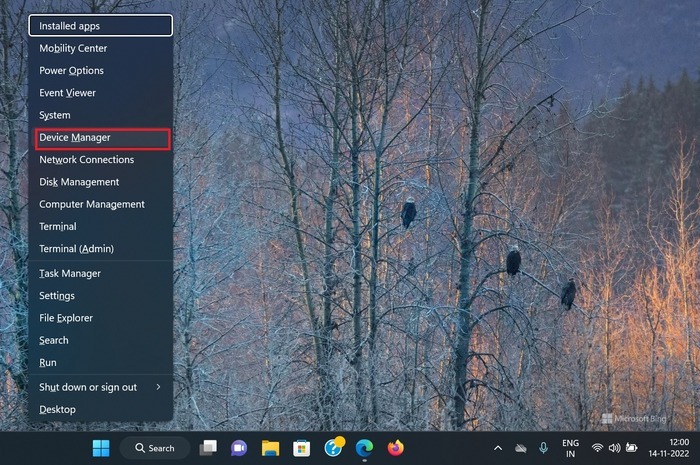Open Settings from the menu

[100, 296]
